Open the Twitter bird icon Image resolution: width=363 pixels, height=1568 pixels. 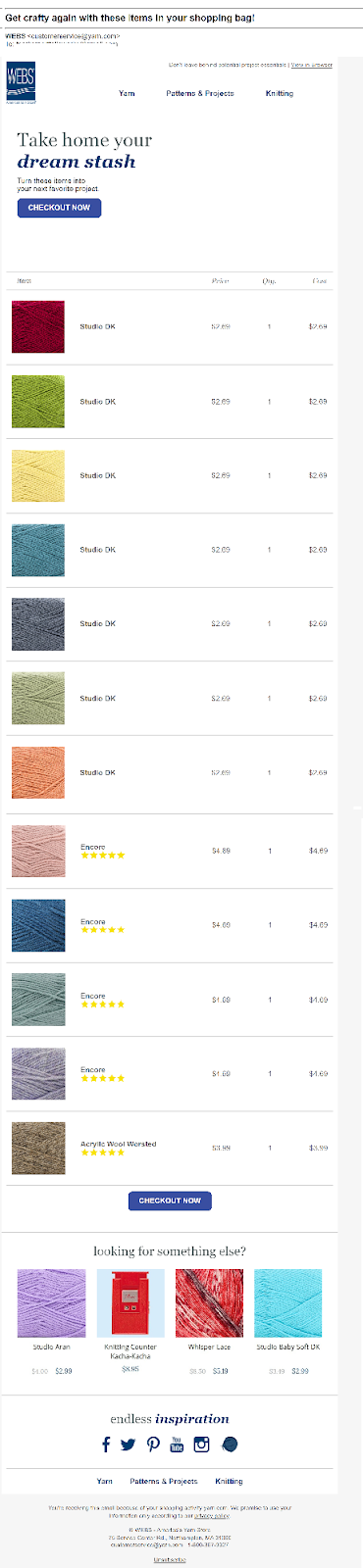coord(128,1445)
